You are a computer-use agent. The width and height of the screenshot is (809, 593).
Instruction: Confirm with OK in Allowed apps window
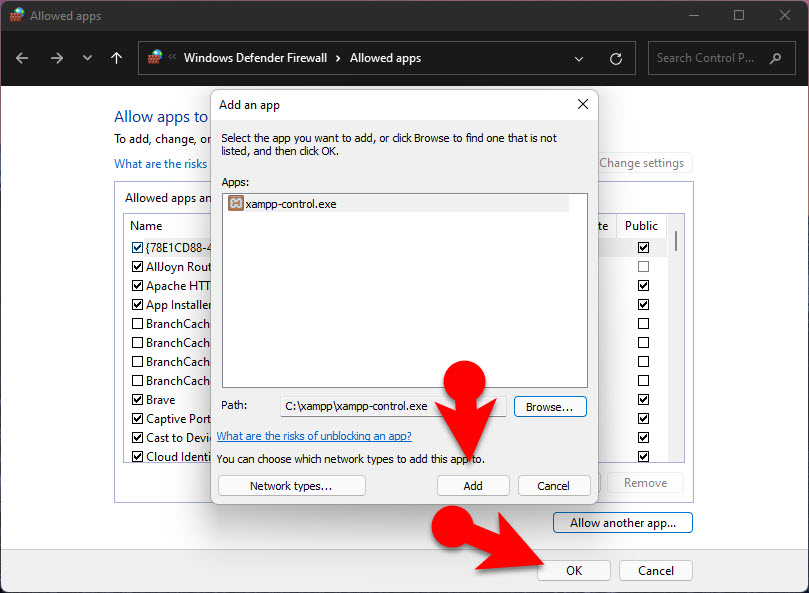tap(574, 570)
